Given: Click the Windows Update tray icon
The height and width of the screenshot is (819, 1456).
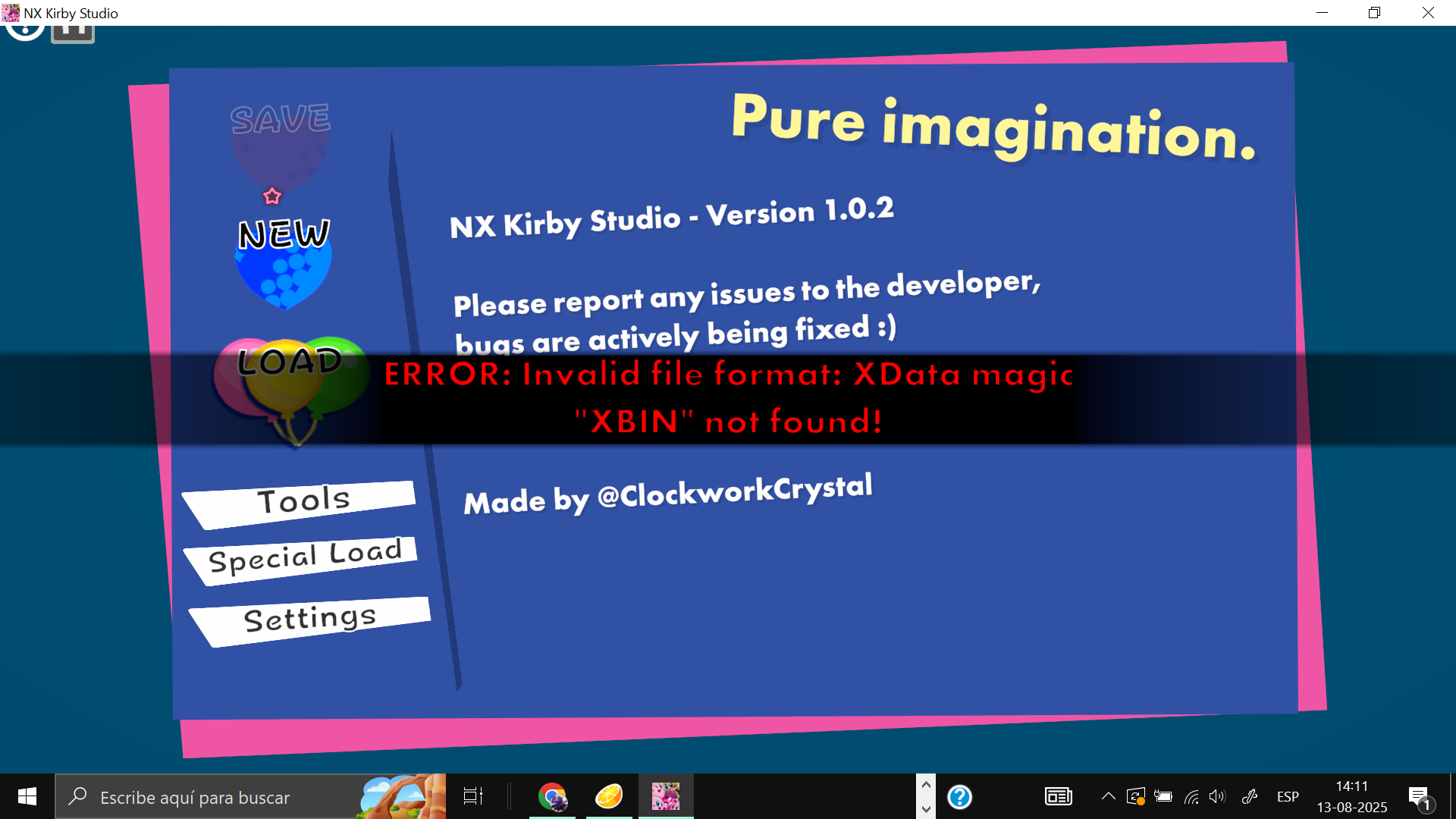Looking at the screenshot, I should click(x=1135, y=796).
